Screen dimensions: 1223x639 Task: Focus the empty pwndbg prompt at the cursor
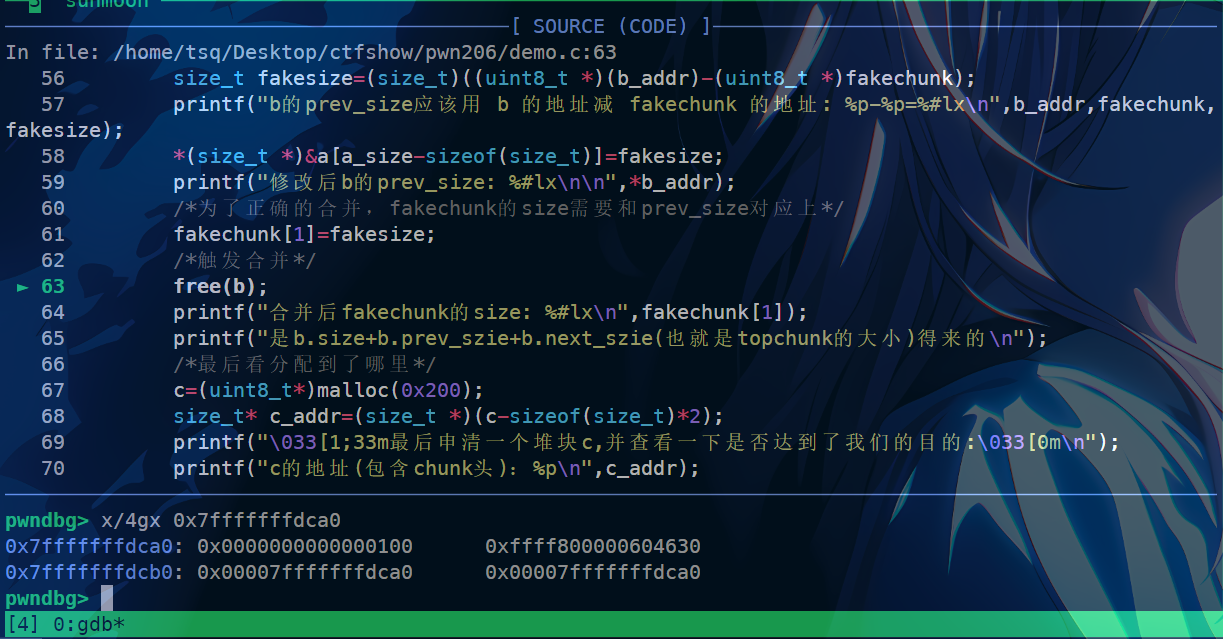point(107,599)
